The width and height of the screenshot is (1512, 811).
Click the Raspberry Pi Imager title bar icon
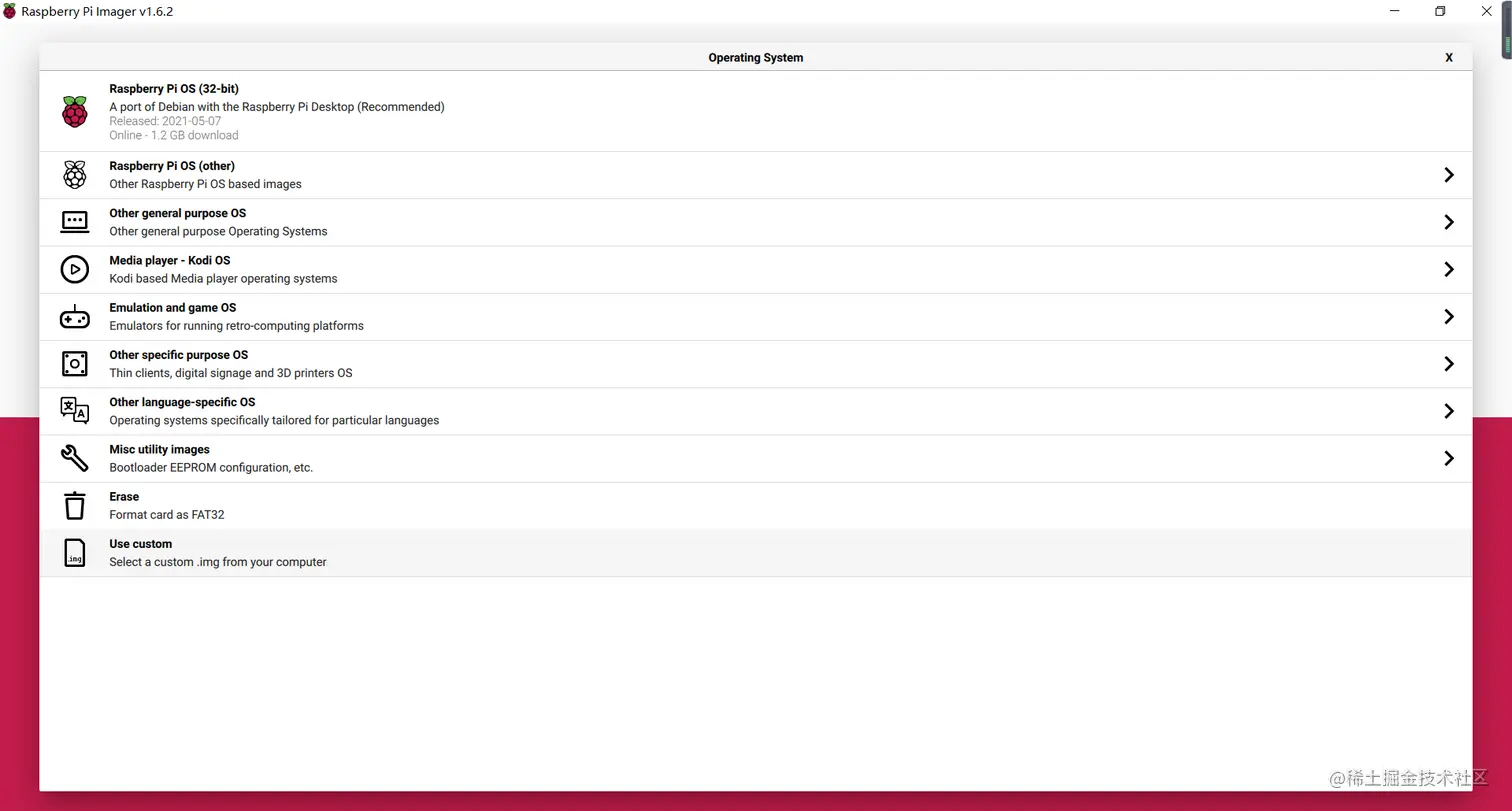point(10,12)
